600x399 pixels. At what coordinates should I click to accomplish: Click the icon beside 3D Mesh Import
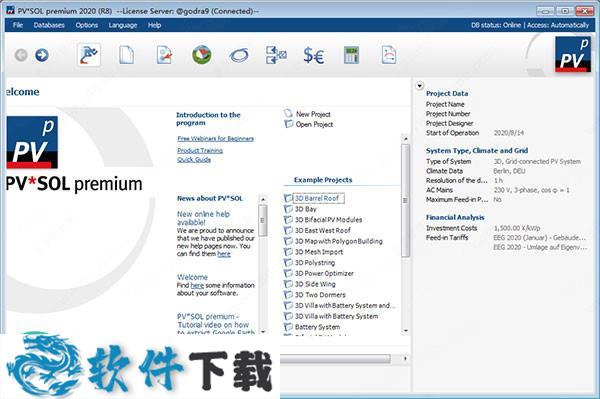[x=288, y=252]
